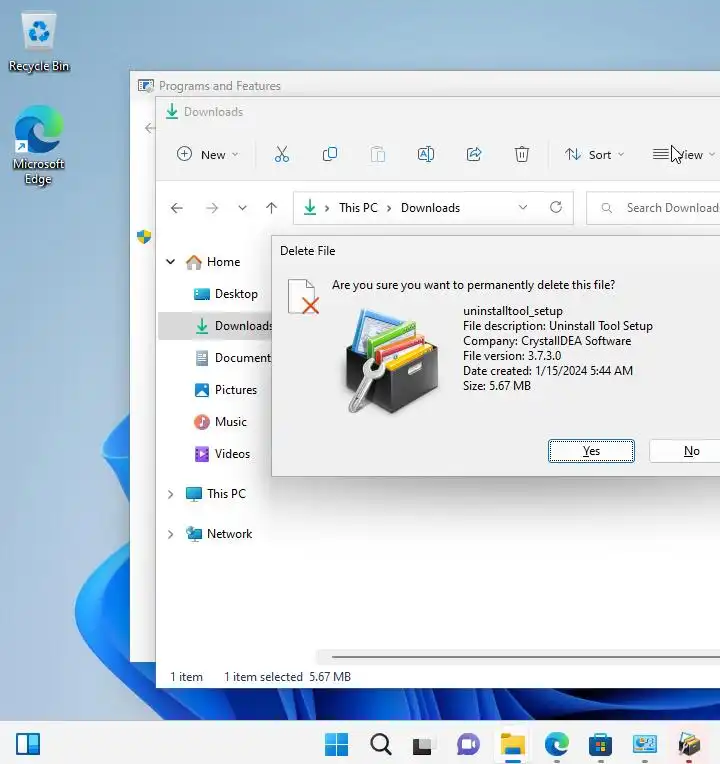The width and height of the screenshot is (720, 764).
Task: Select Videos in navigation pane
Action: click(222, 454)
